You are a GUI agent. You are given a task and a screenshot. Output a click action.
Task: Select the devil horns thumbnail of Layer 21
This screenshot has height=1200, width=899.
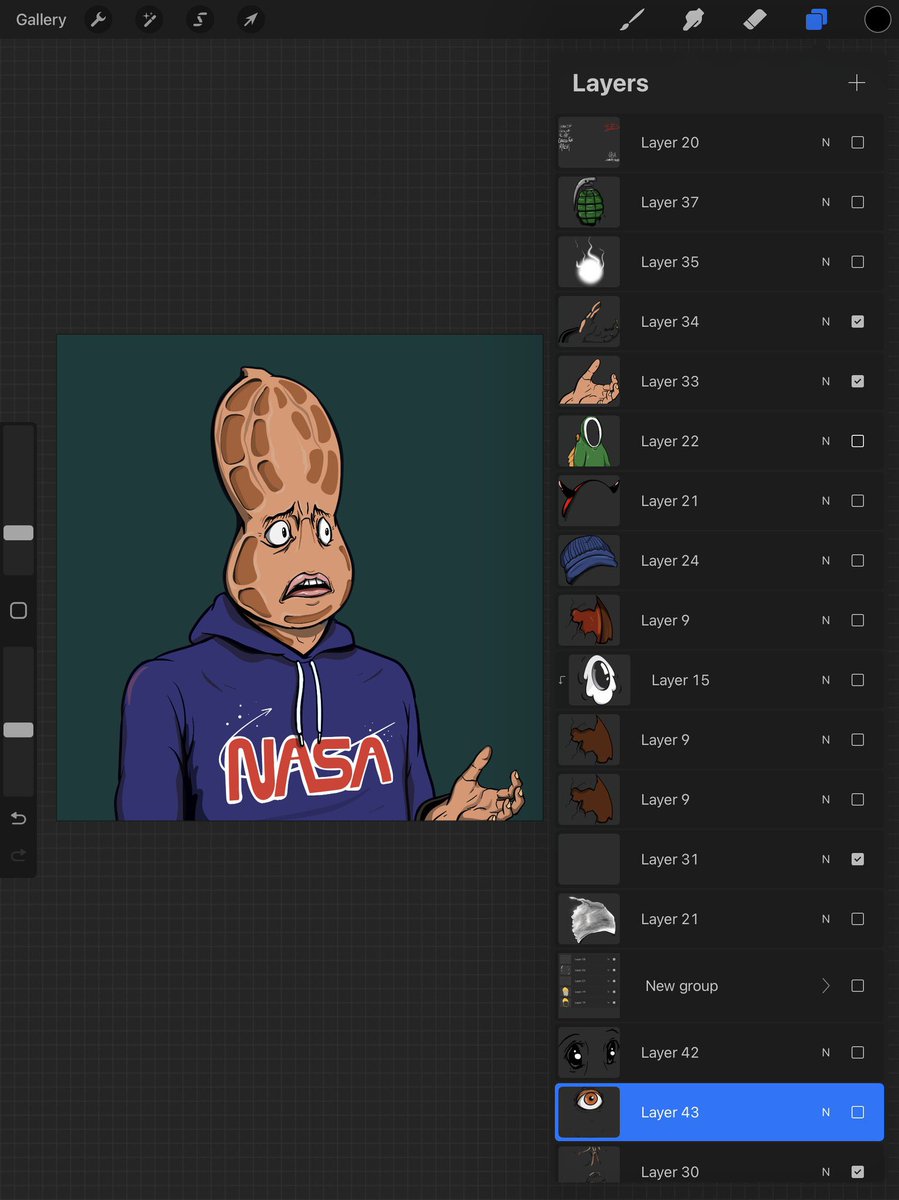[589, 501]
